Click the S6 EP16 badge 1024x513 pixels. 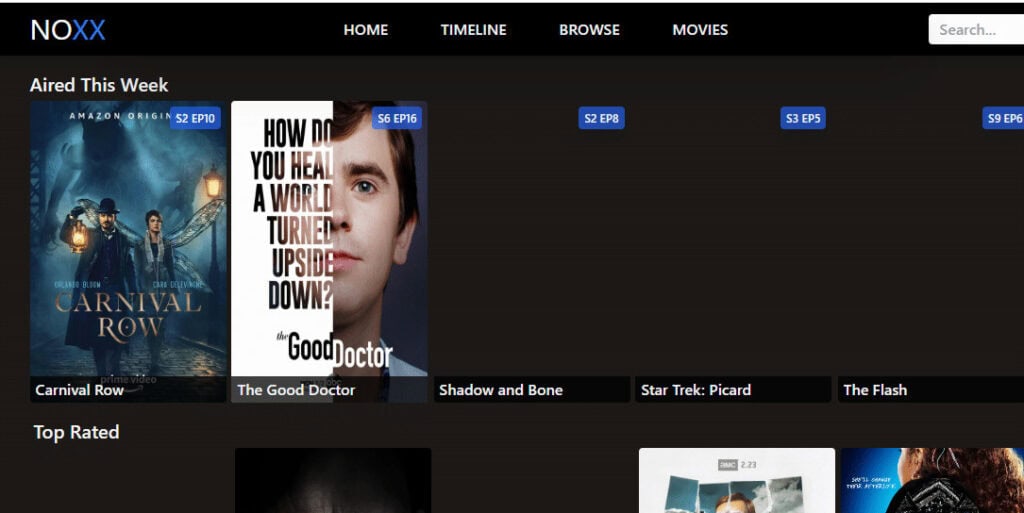click(x=397, y=118)
